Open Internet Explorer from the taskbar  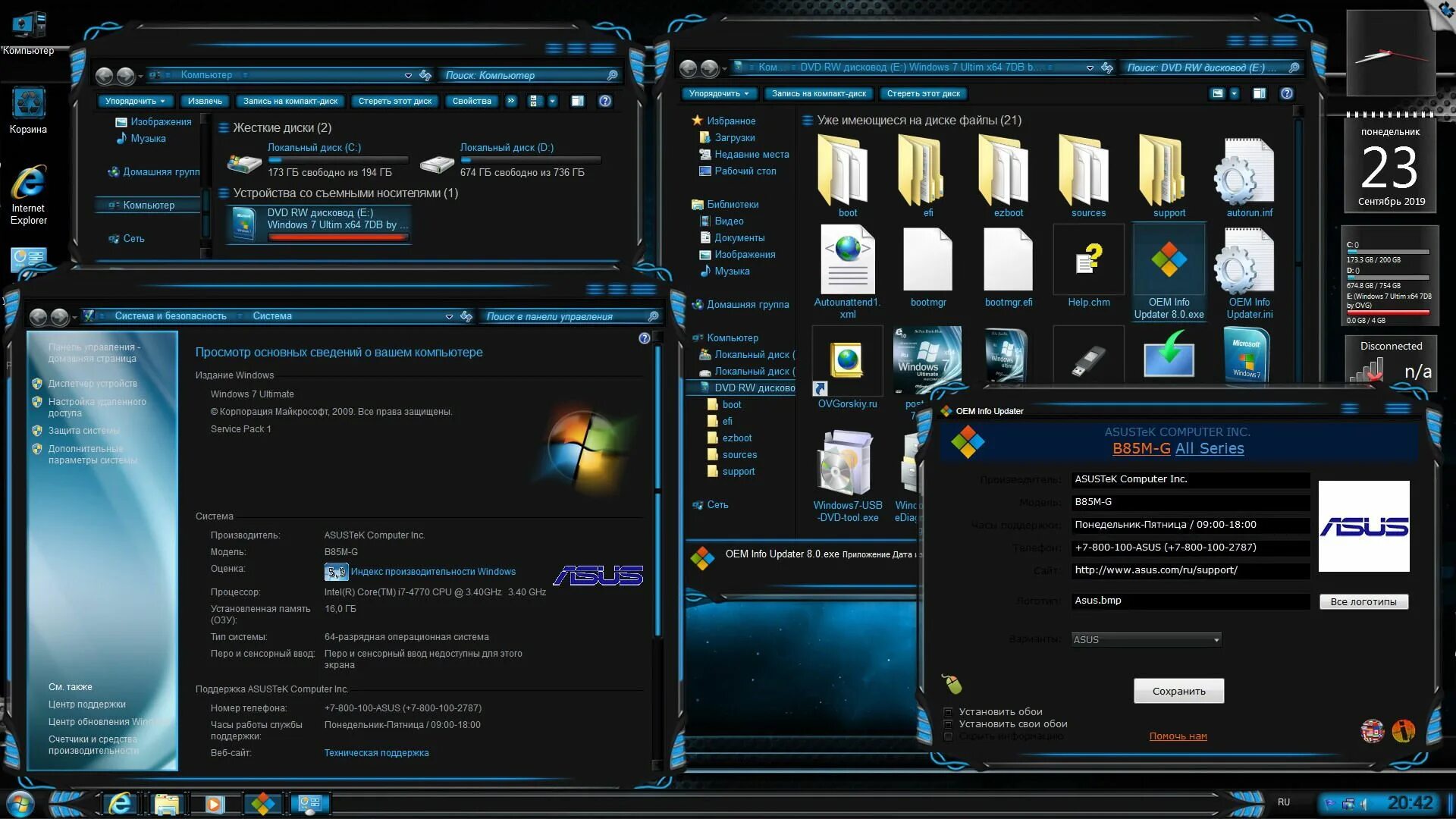pyautogui.click(x=119, y=803)
